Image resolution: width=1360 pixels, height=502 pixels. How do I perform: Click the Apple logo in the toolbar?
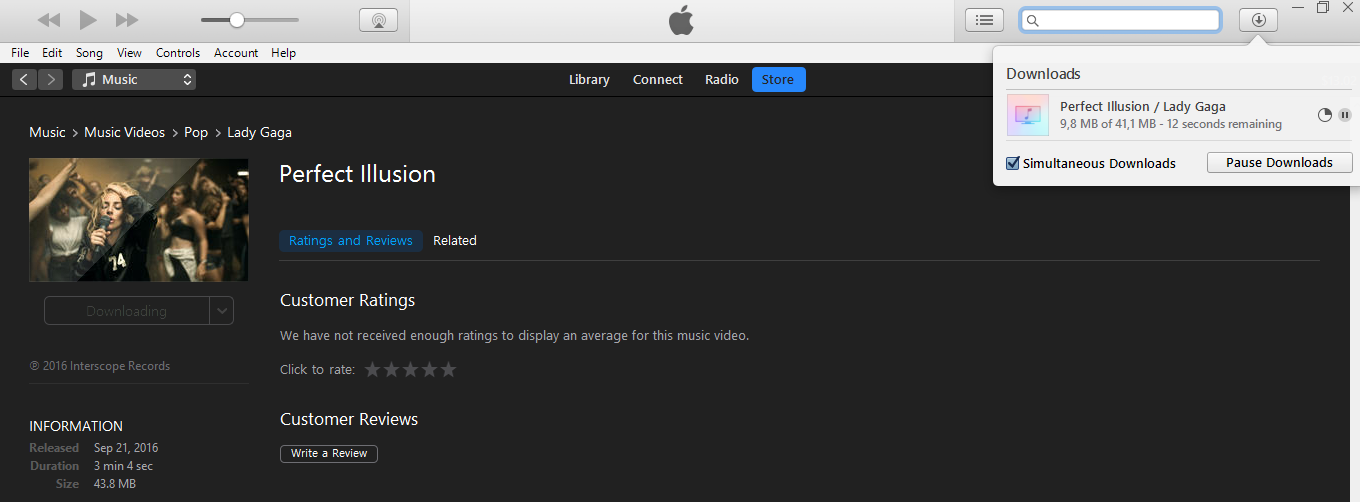681,20
